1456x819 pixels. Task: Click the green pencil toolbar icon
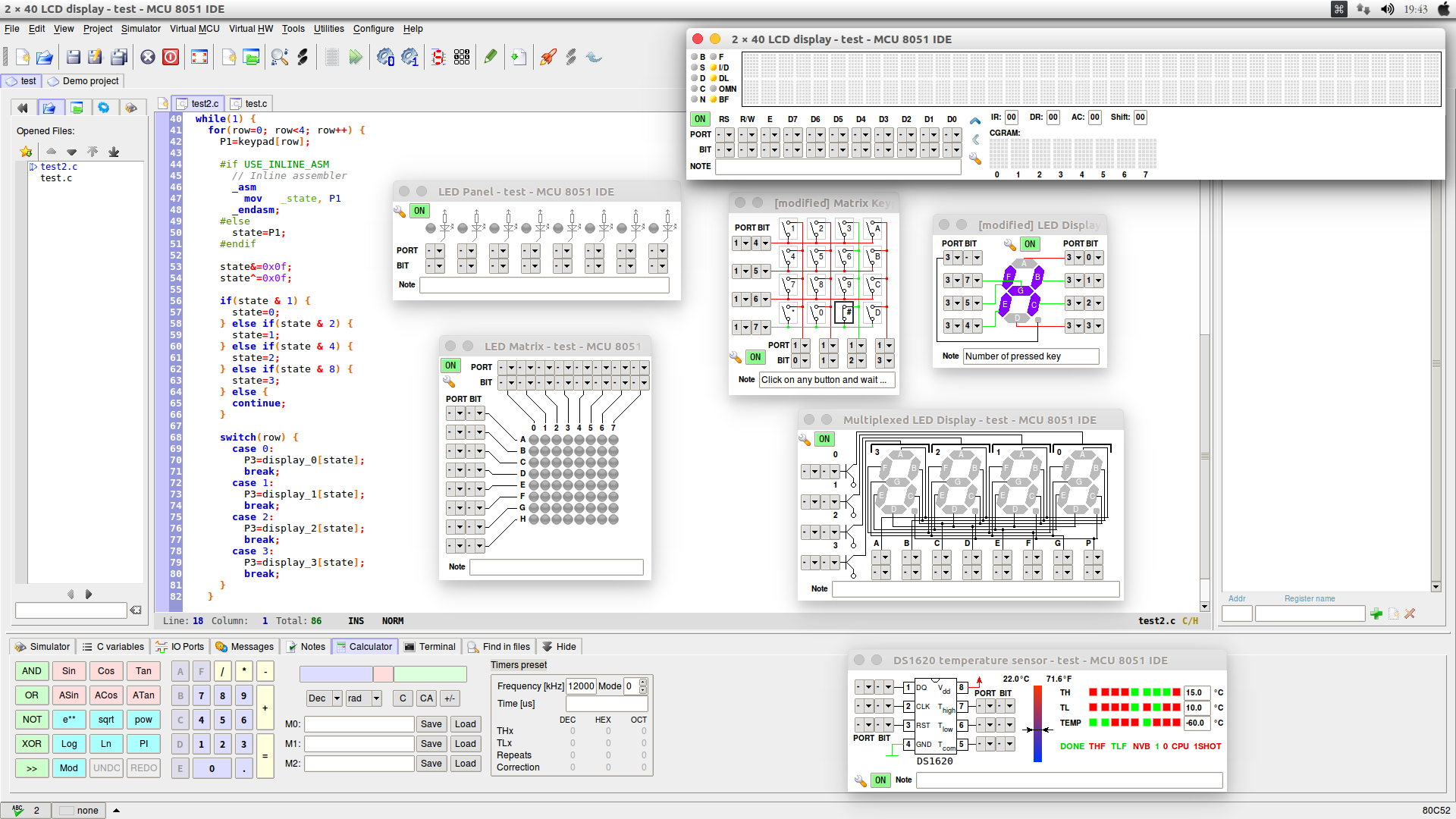[491, 57]
